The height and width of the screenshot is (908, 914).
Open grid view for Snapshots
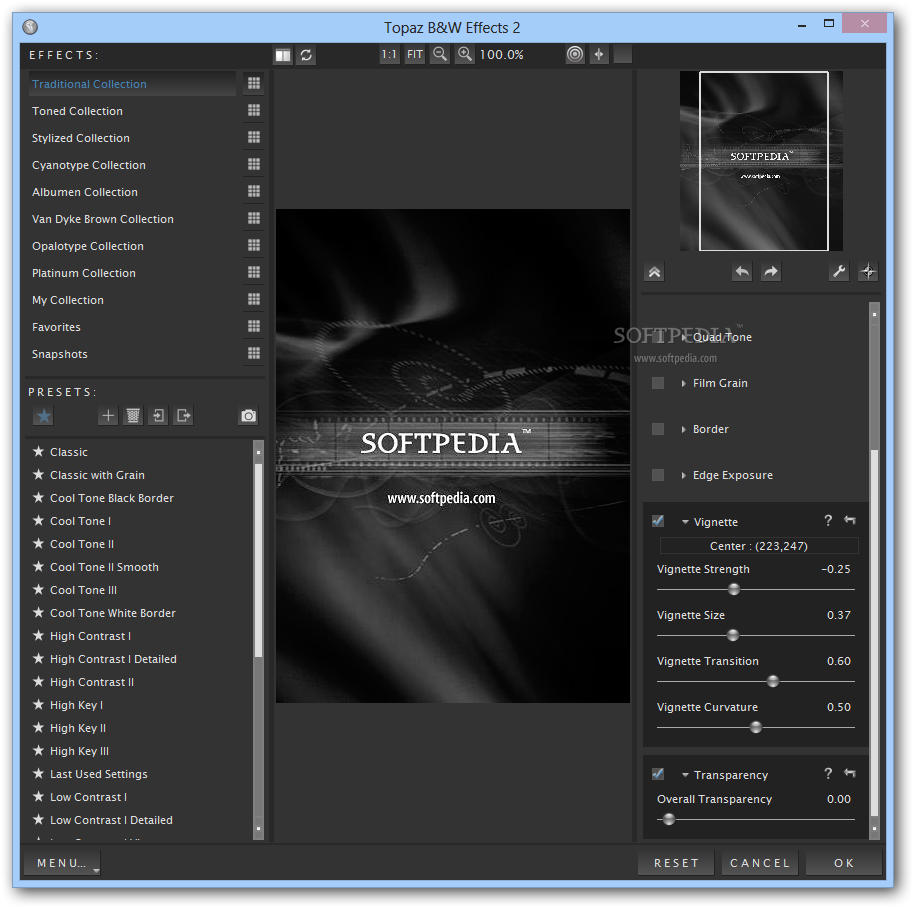tap(254, 353)
